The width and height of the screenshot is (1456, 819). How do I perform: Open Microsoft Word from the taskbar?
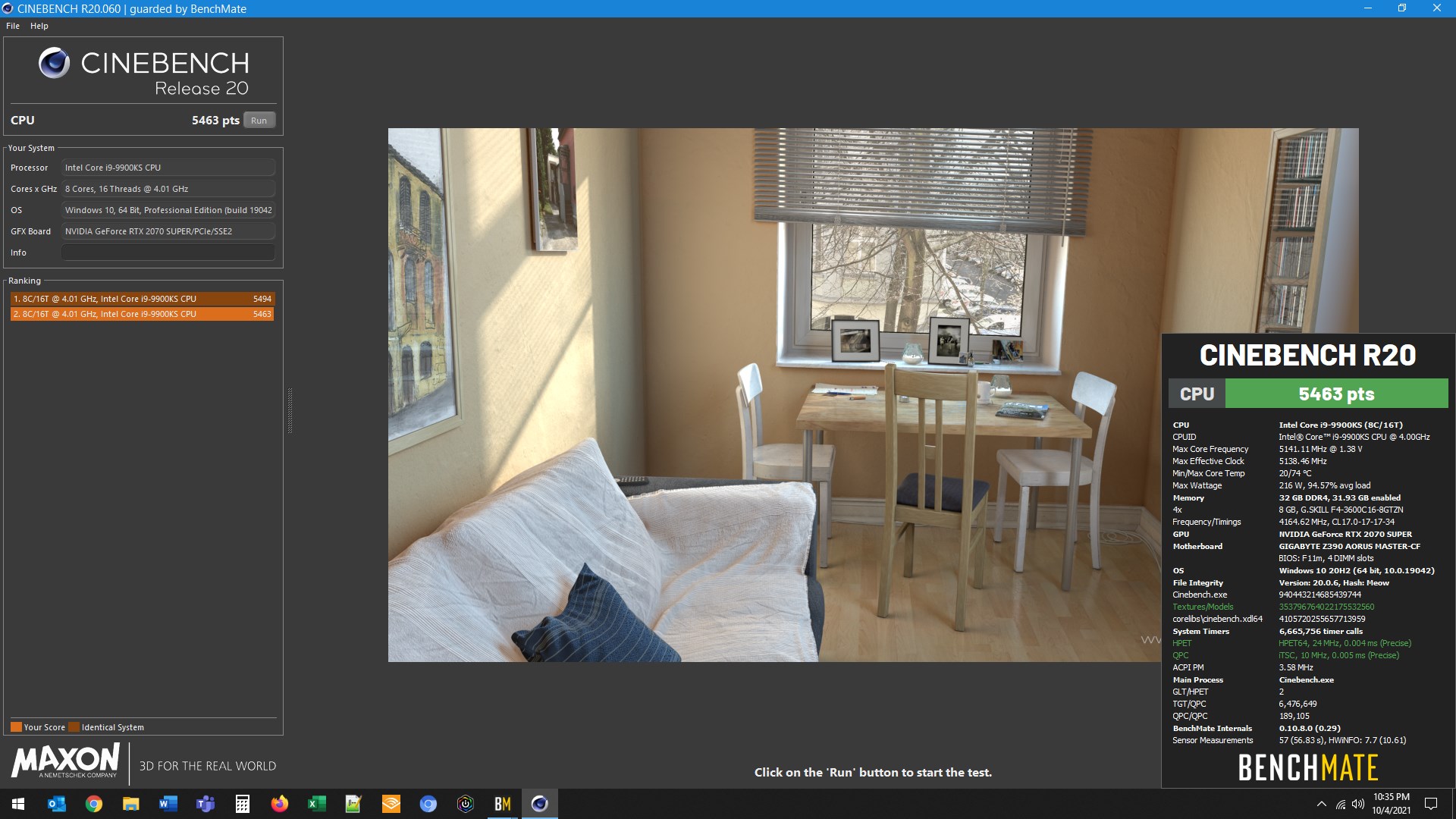168,804
